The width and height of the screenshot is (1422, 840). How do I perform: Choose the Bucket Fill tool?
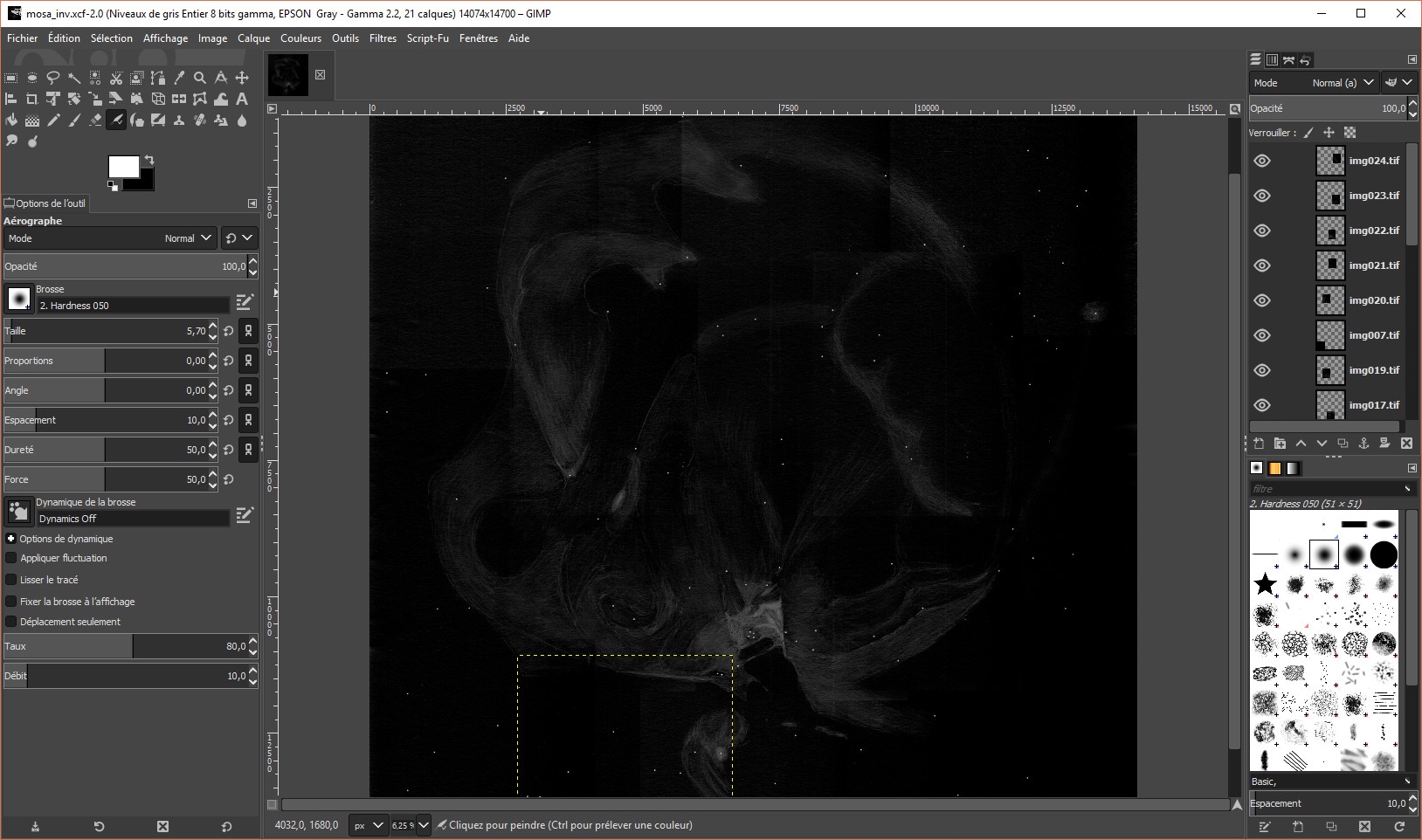(x=11, y=120)
